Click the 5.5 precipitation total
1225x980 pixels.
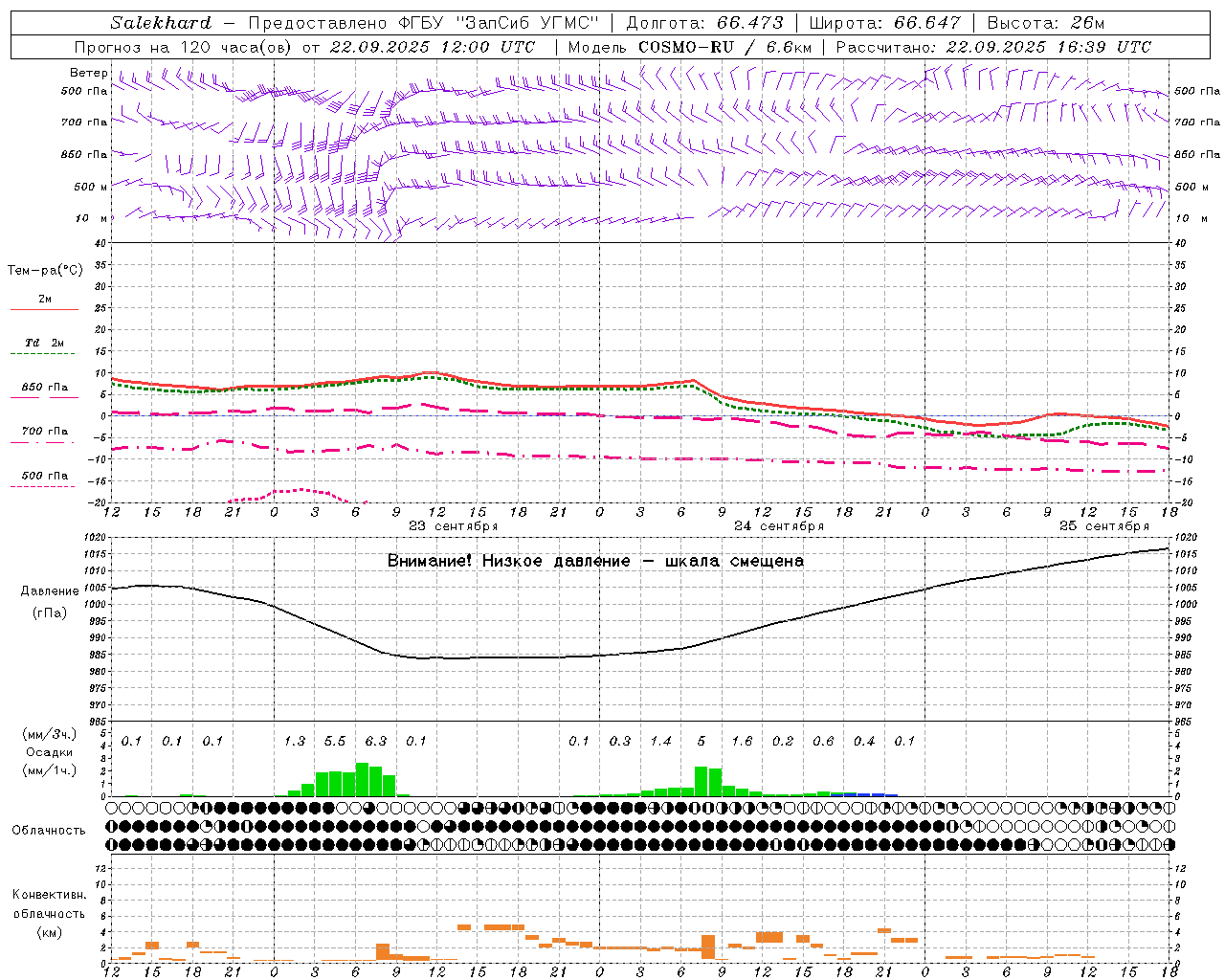[x=335, y=741]
